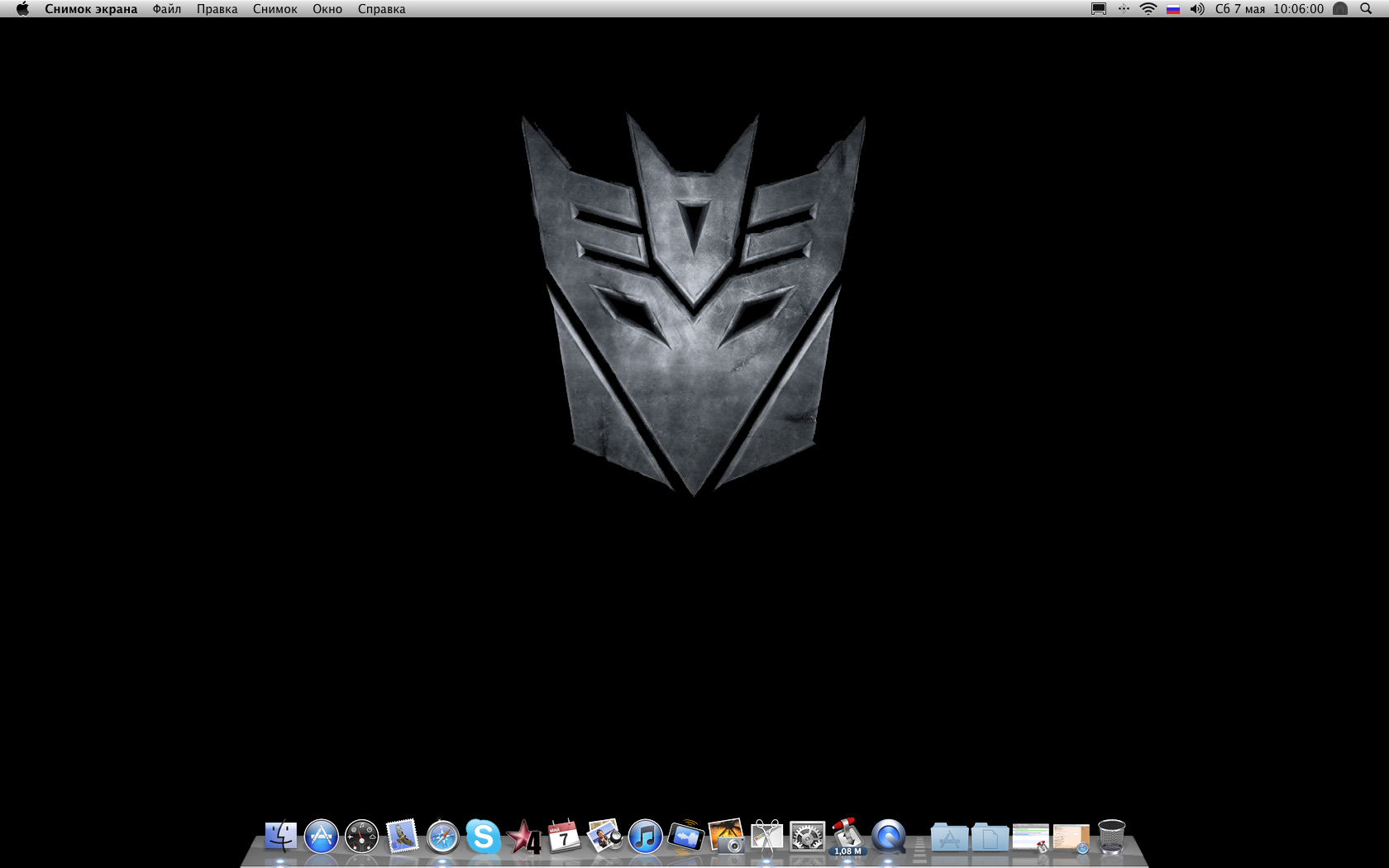Open the volume control in menu bar
1389x868 pixels.
point(1197,9)
